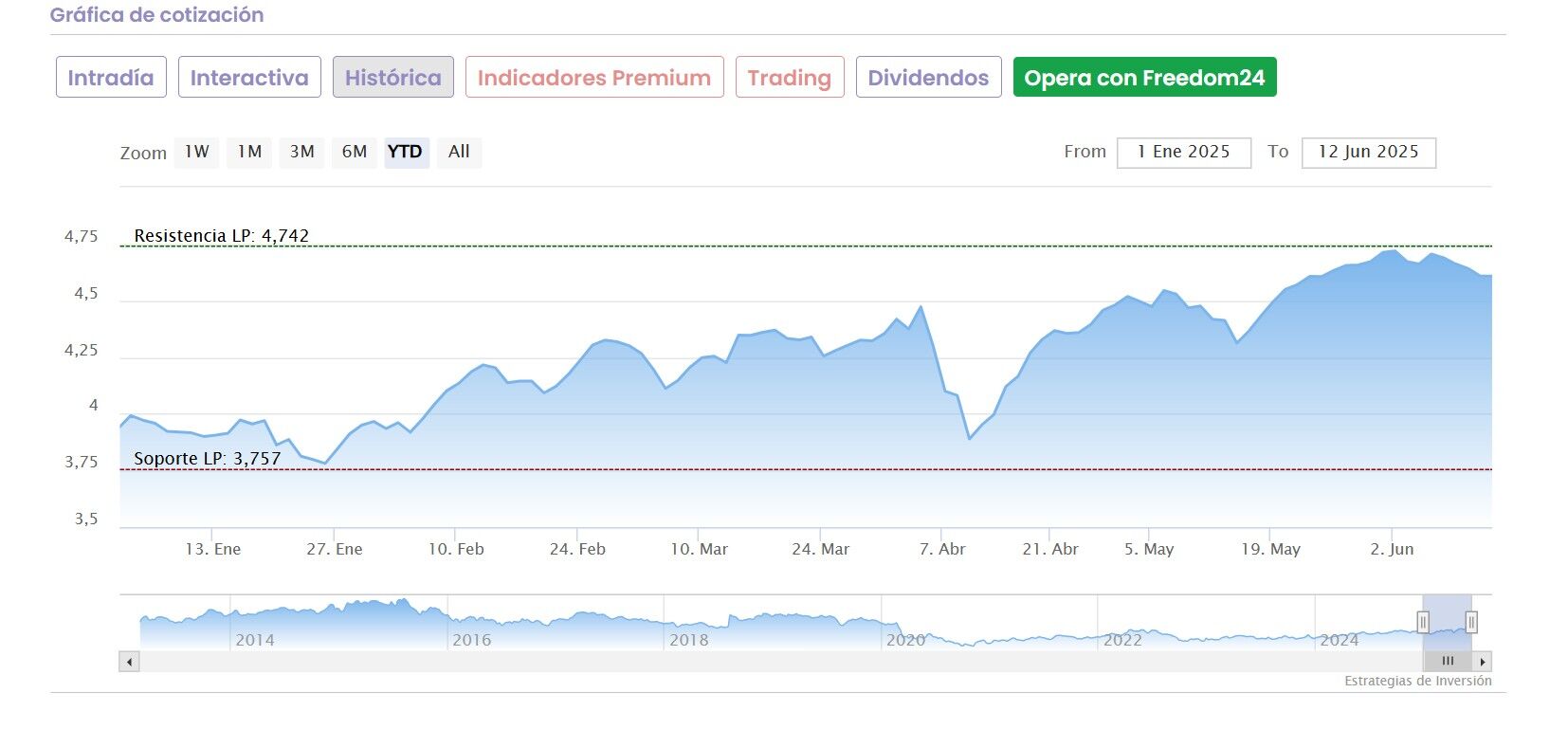Viewport: 1568px width, 729px height.
Task: Select the Histórica tab
Action: [x=392, y=78]
